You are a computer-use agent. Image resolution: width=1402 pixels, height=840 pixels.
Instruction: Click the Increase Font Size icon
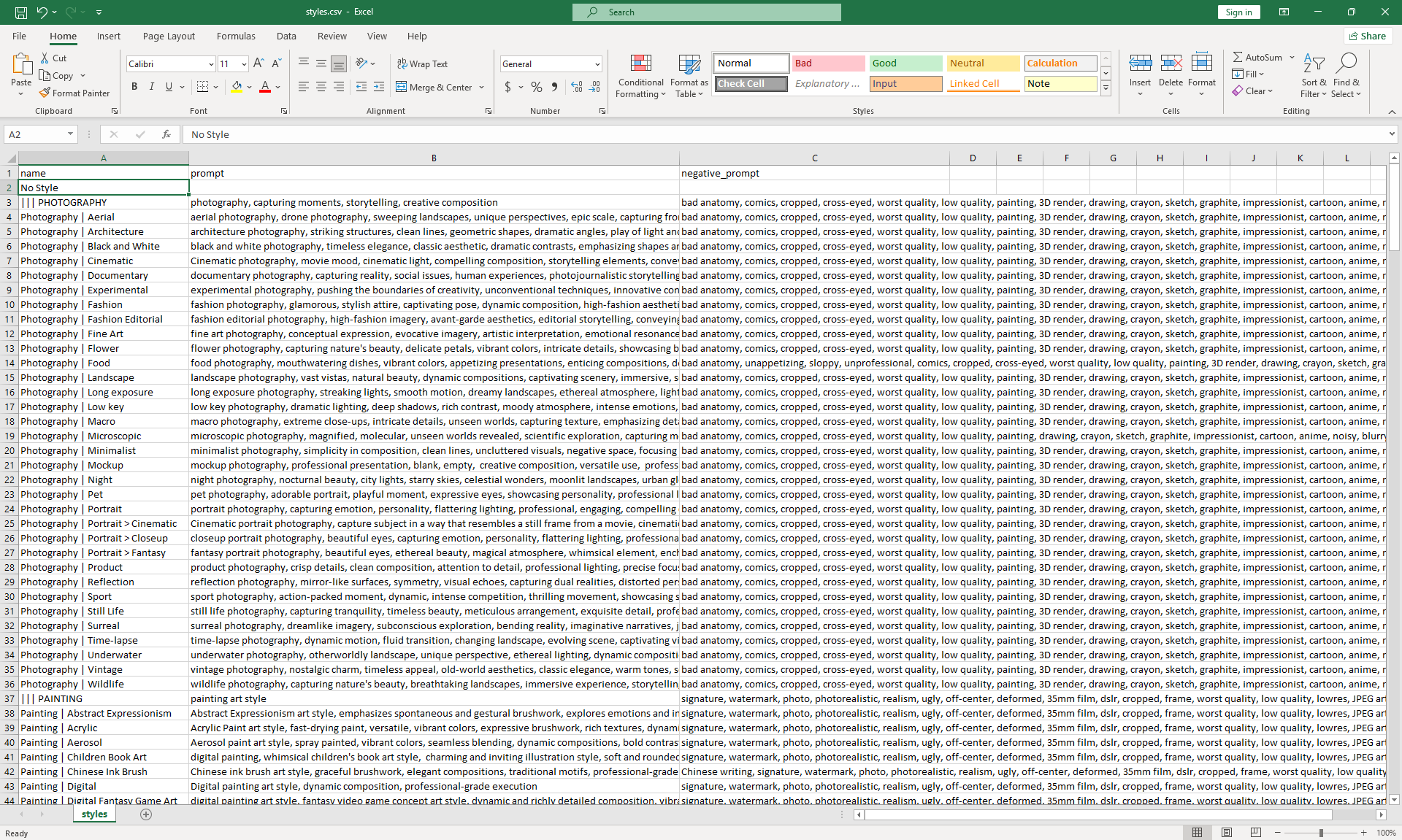tap(258, 63)
